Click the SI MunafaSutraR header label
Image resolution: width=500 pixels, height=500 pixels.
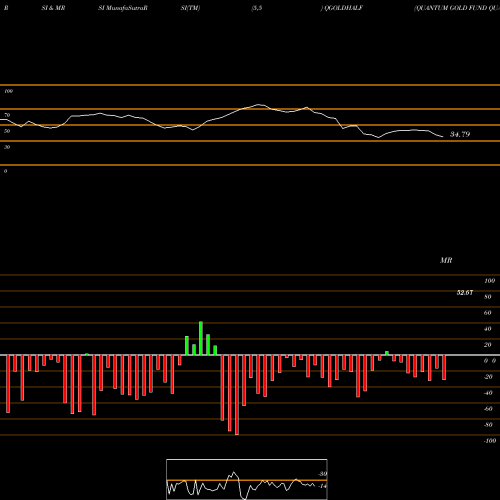pyautogui.click(x=123, y=8)
